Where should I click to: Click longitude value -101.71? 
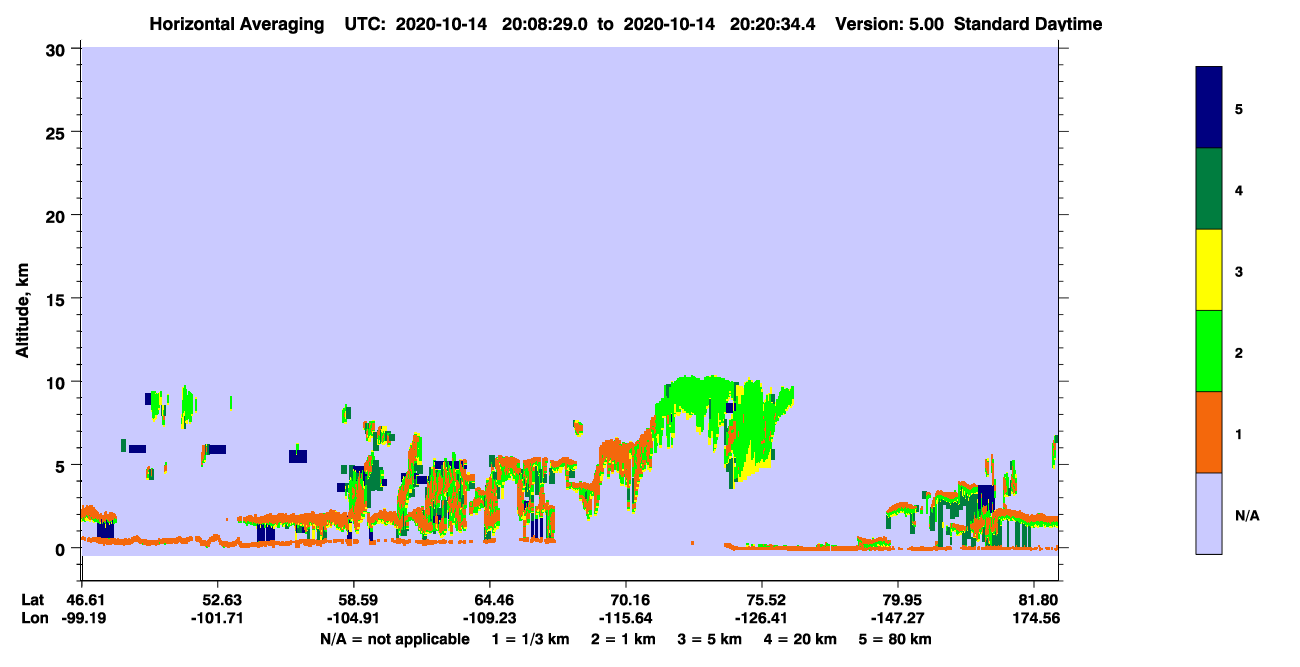click(218, 618)
